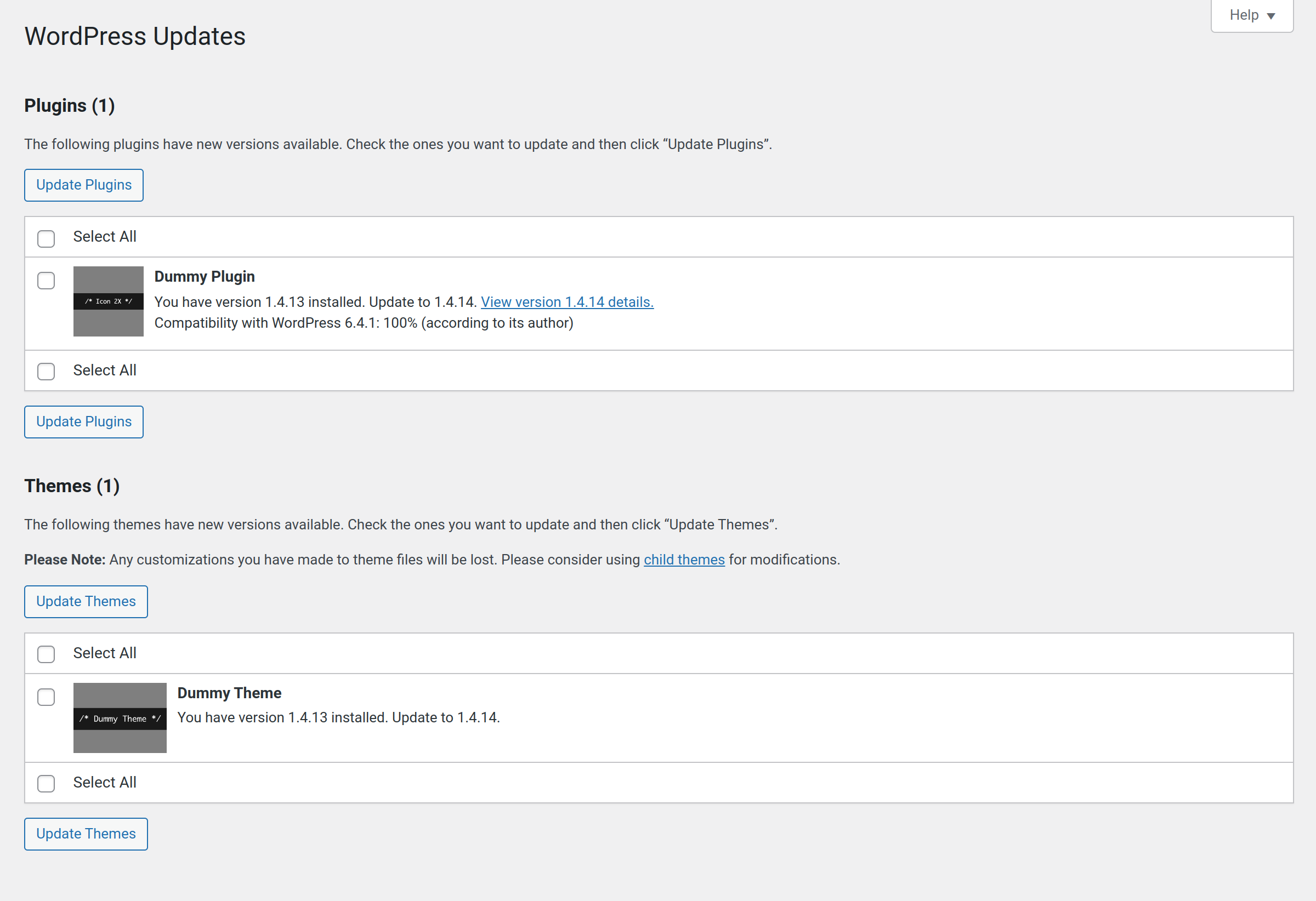The height and width of the screenshot is (901, 1316).
Task: Check the Dummy Plugin checkbox
Action: pyautogui.click(x=46, y=281)
